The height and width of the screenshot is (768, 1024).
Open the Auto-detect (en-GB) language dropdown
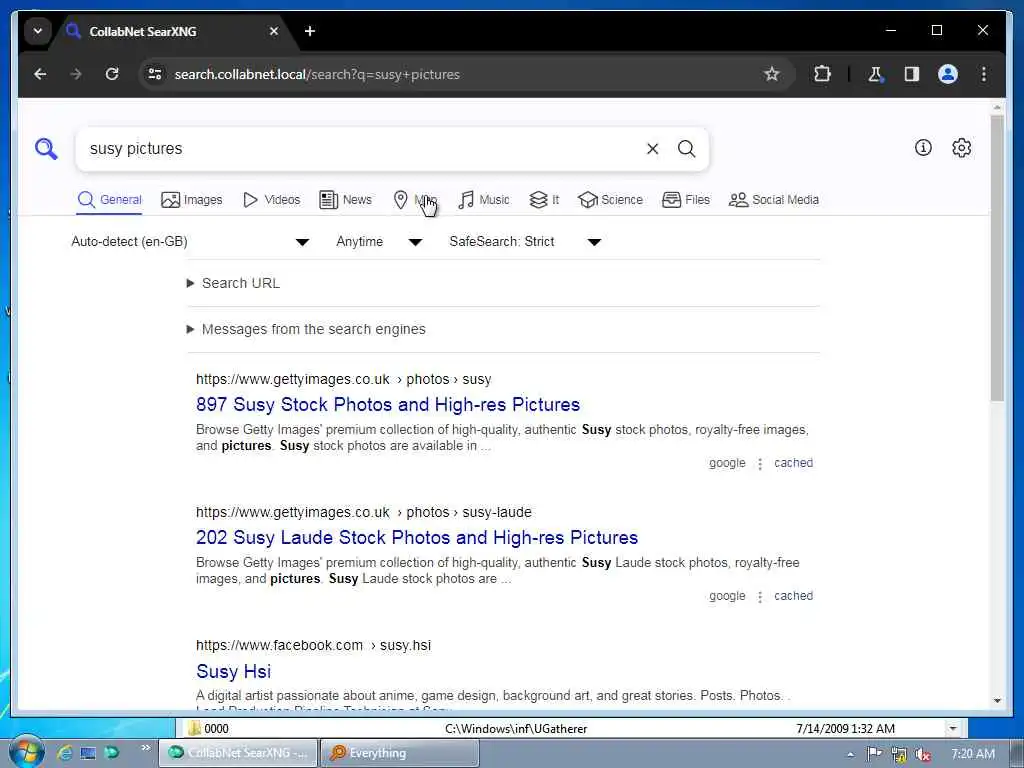click(x=190, y=242)
